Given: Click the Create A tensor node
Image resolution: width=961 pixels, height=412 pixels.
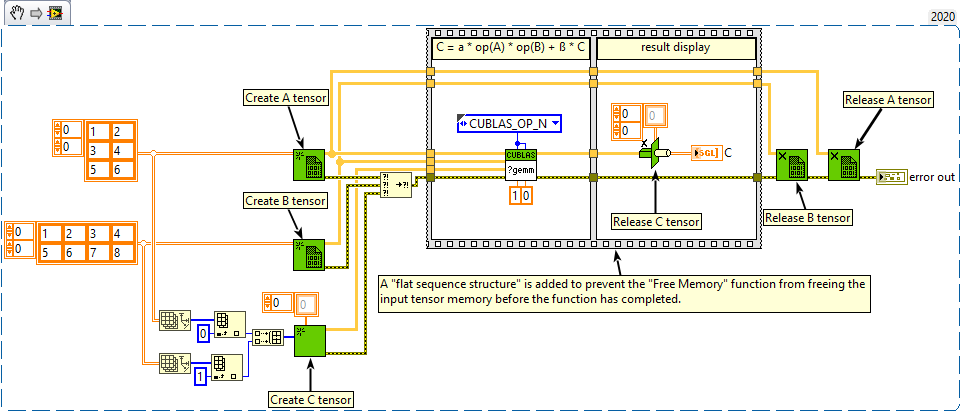Looking at the screenshot, I should click(308, 165).
